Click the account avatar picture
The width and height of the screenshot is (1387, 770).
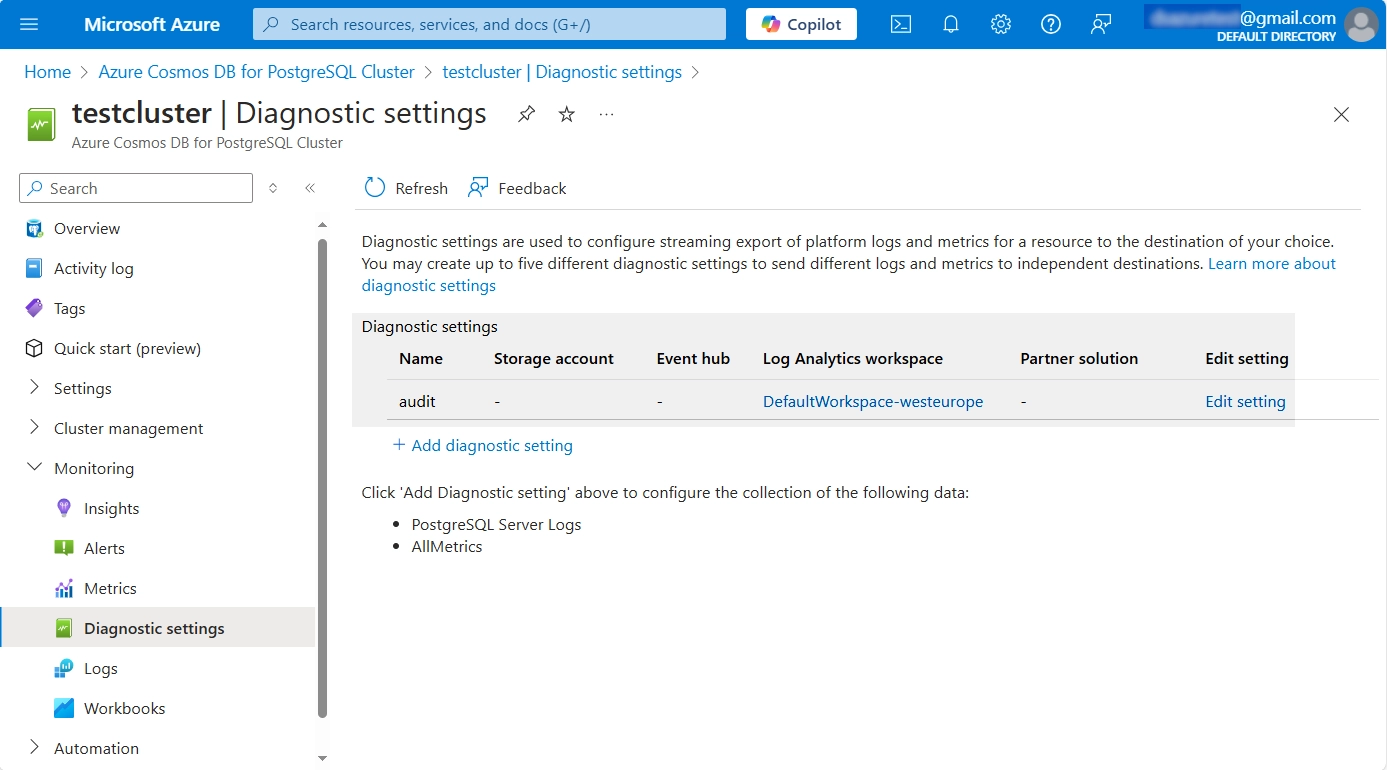click(1361, 24)
